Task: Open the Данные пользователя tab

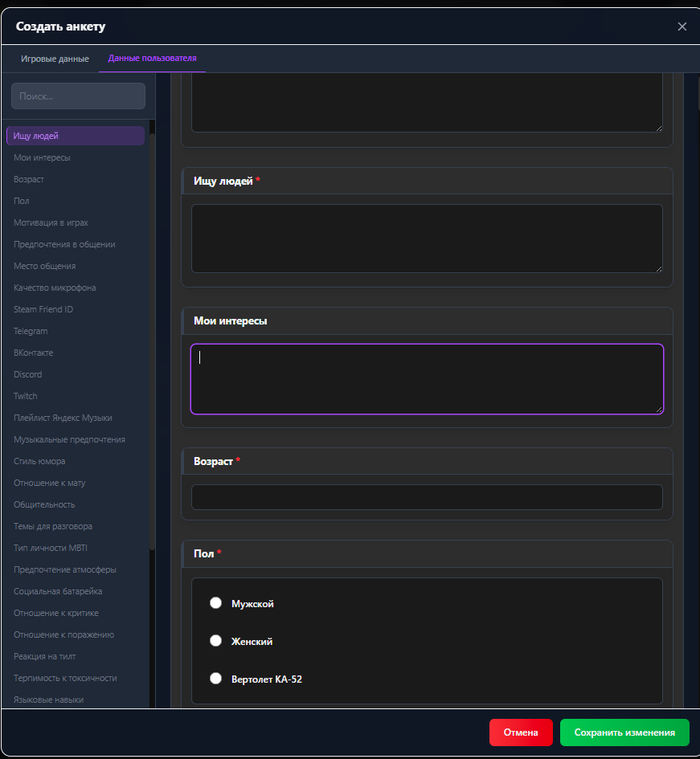Action: pyautogui.click(x=152, y=59)
